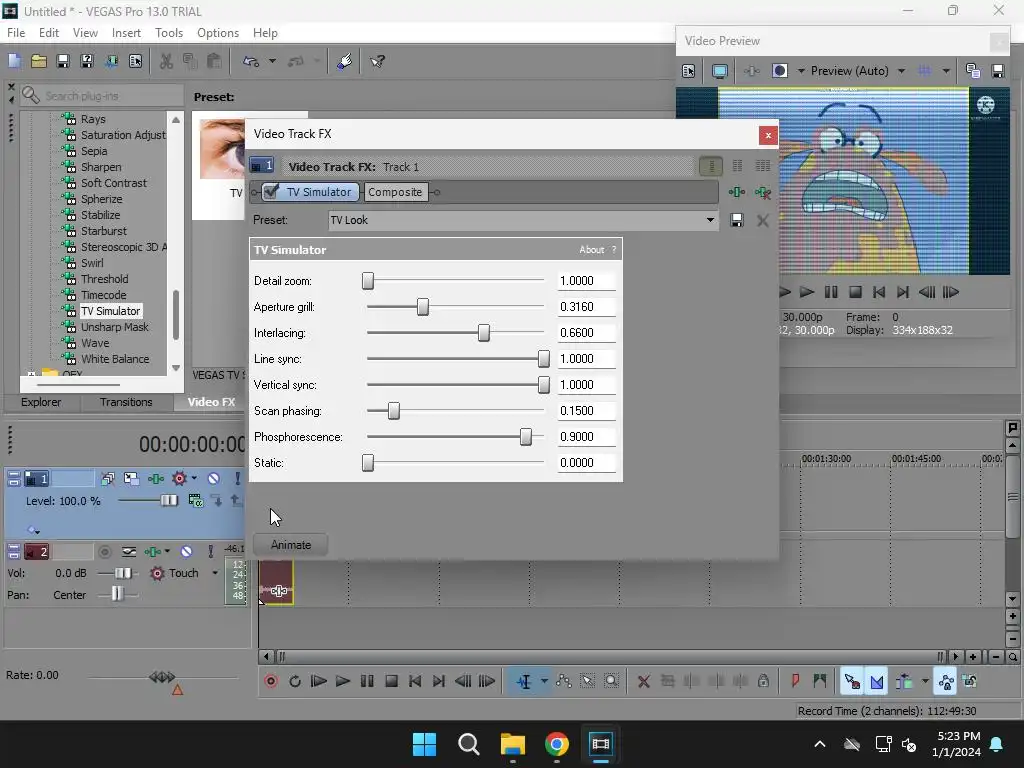Screen dimensions: 1024x768
Task: Open the Tools menu
Action: pyautogui.click(x=168, y=33)
